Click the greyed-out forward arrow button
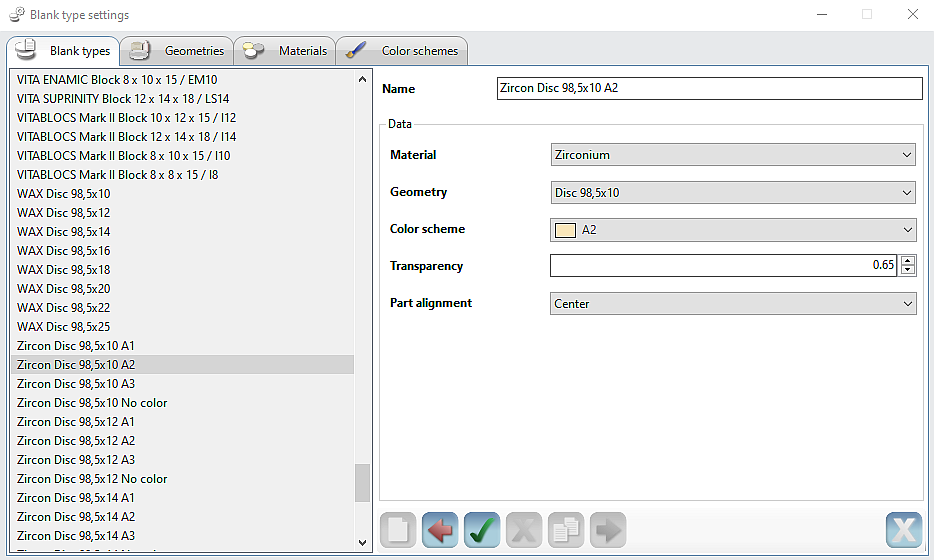The width and height of the screenshot is (934, 560). [x=608, y=530]
